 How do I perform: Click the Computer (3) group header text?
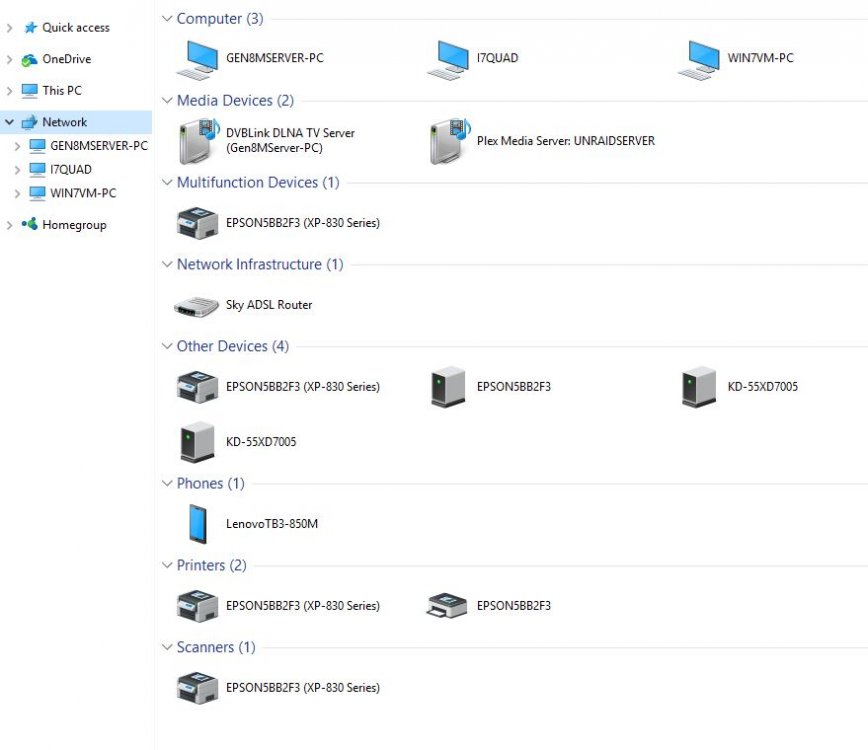(x=220, y=18)
